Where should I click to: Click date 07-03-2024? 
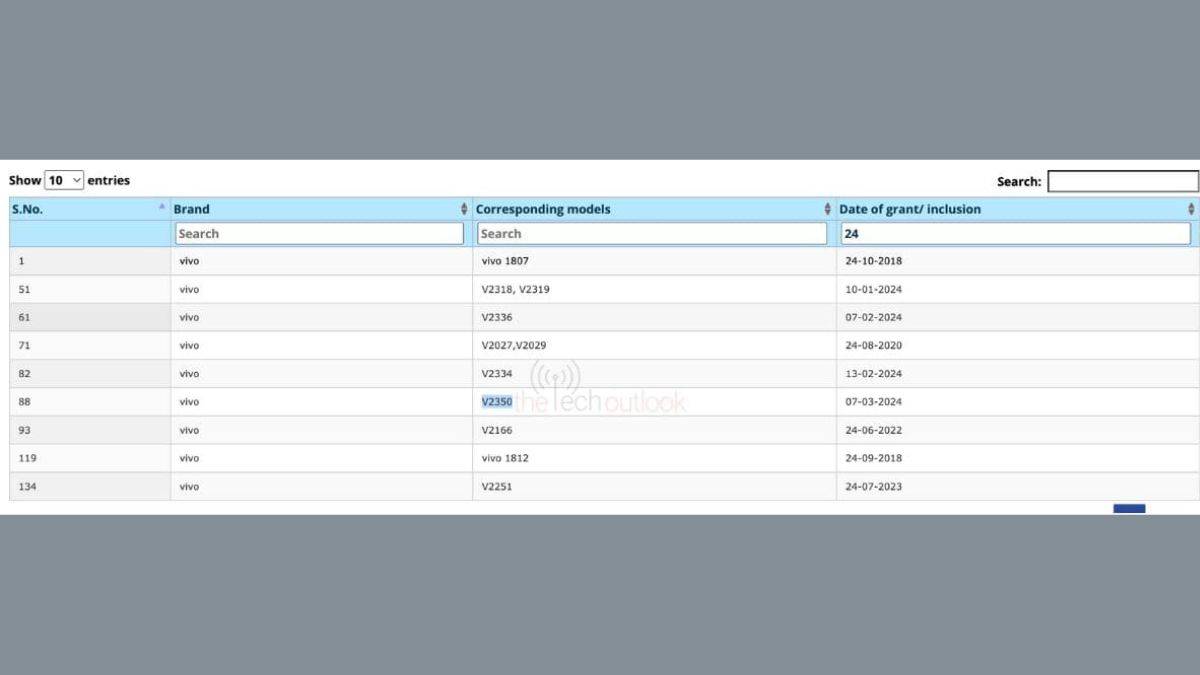(873, 402)
